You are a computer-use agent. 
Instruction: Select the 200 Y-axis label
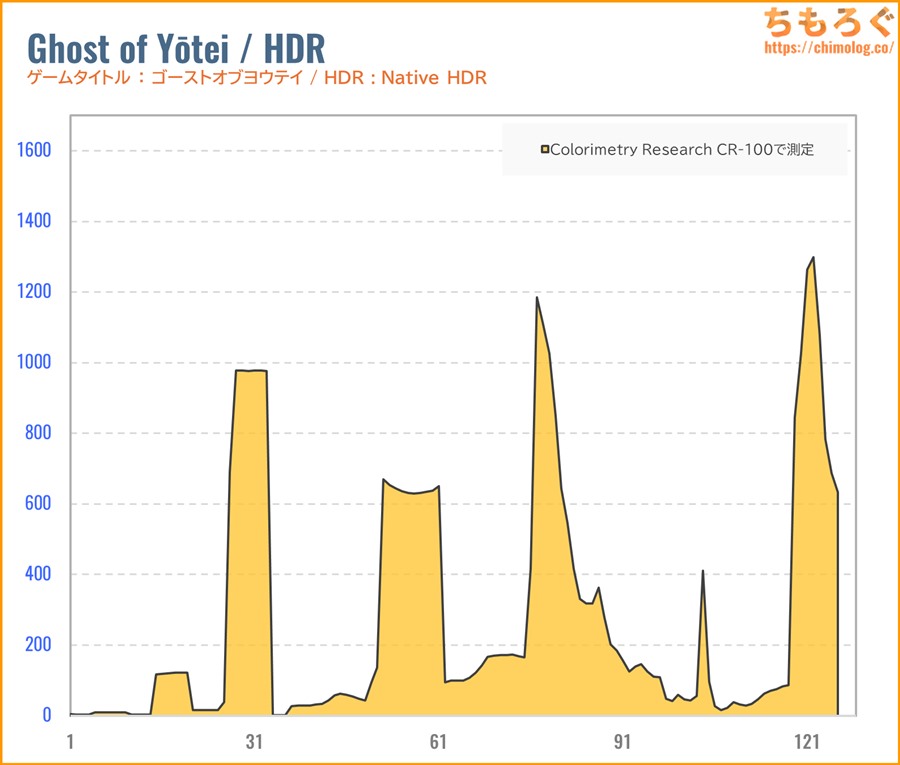[36, 645]
